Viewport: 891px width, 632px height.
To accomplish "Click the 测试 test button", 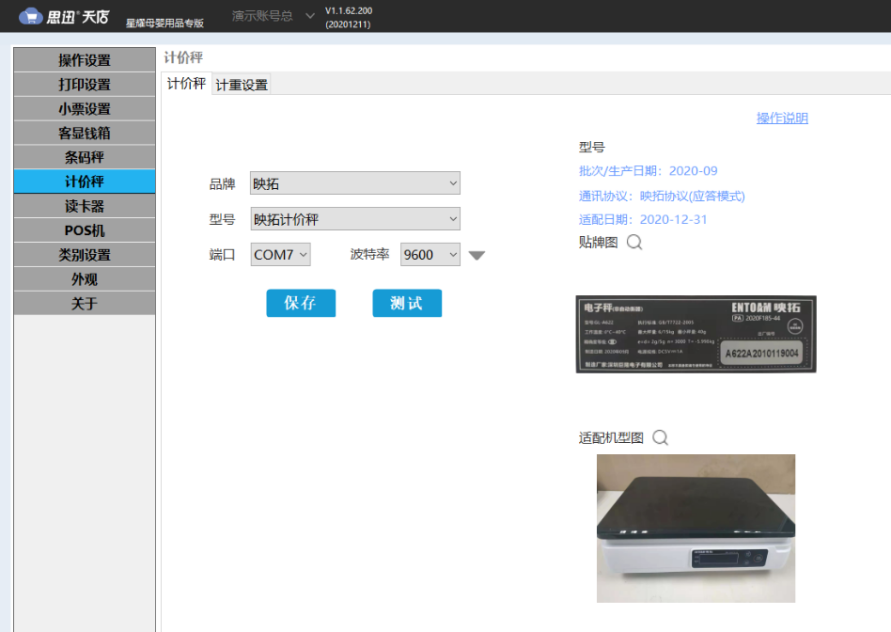I will point(406,303).
